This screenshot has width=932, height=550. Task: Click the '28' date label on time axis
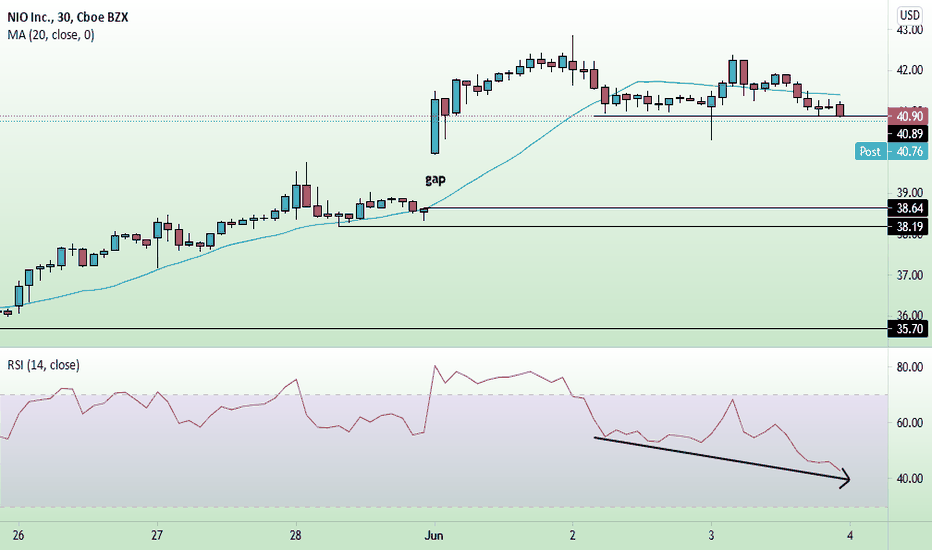[295, 535]
